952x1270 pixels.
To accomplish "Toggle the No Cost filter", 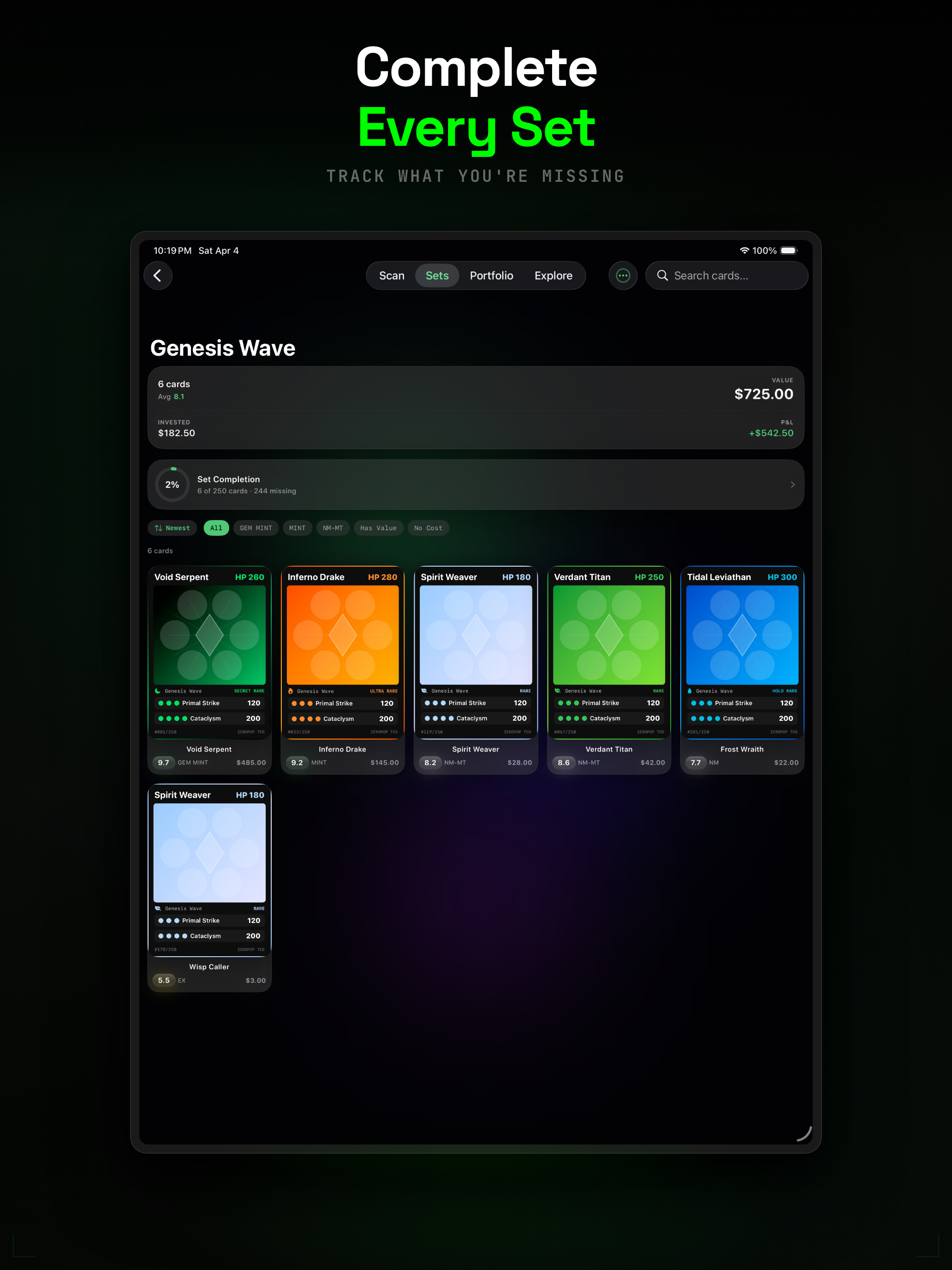I will tap(428, 528).
